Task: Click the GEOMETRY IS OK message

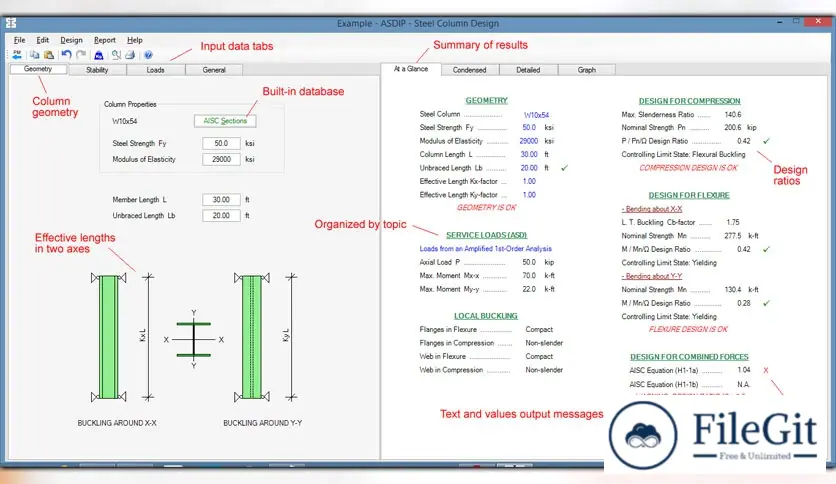Action: 486,207
